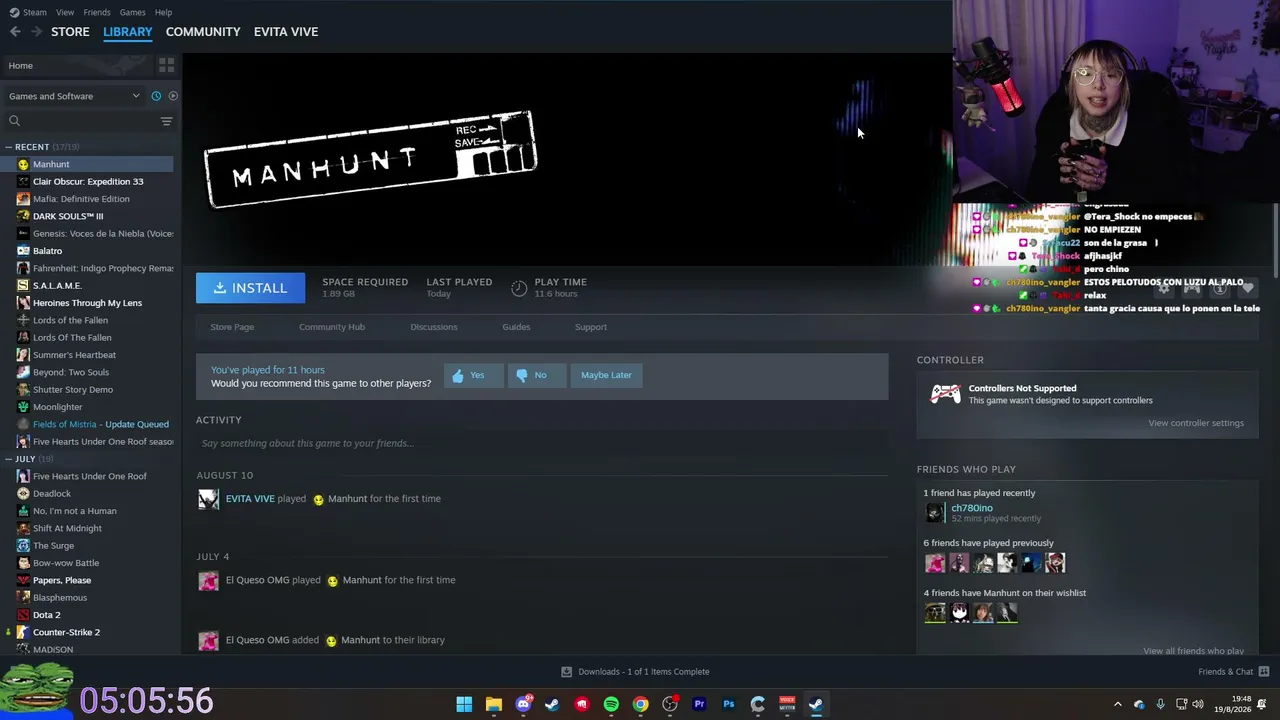Open Discussions link
The height and width of the screenshot is (720, 1280).
point(434,327)
